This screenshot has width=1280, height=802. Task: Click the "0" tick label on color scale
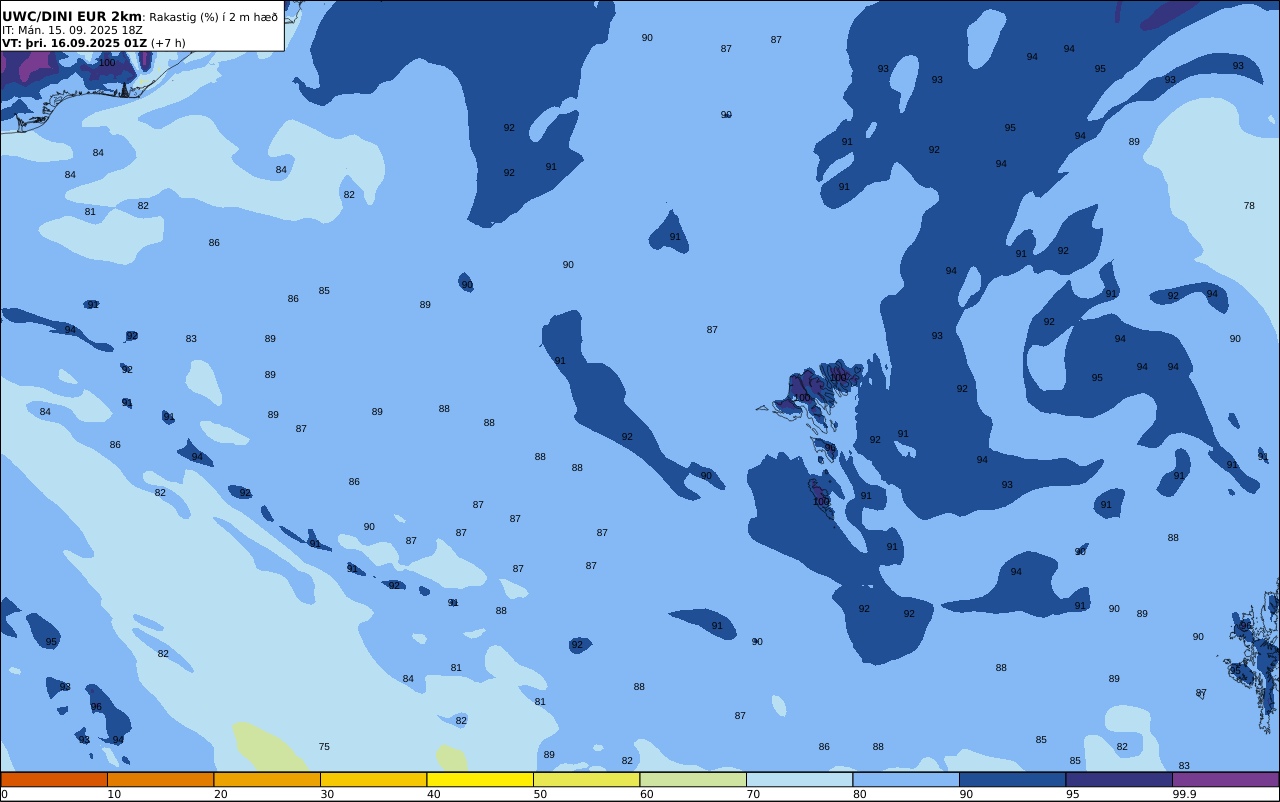tap(4, 794)
